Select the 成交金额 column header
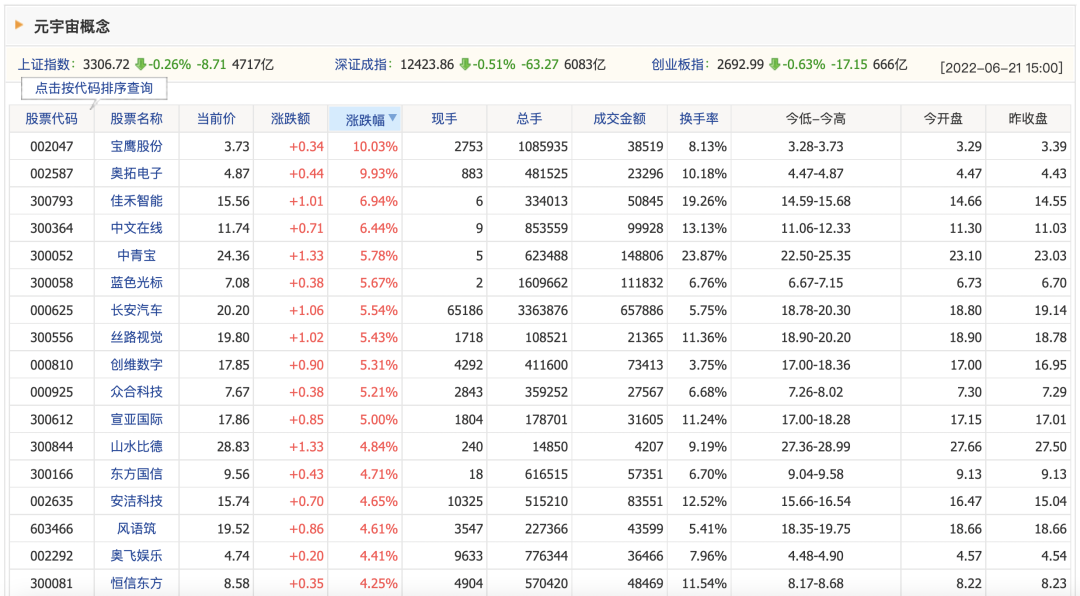 (619, 119)
